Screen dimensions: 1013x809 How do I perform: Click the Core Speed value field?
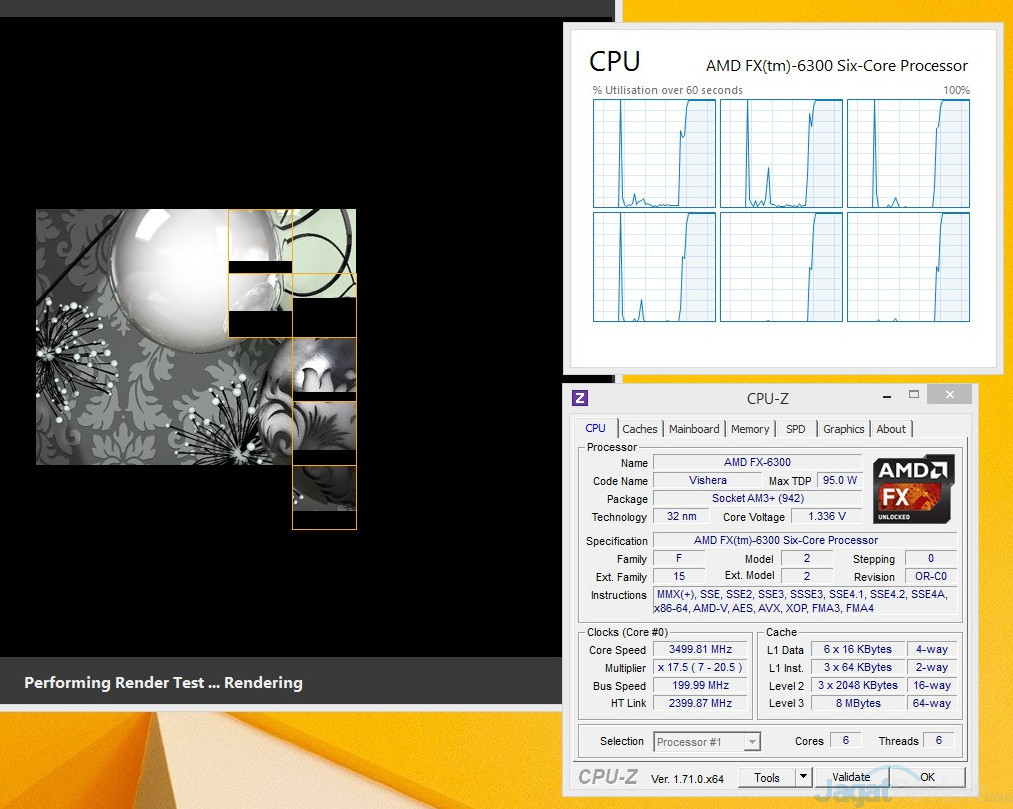(x=700, y=650)
